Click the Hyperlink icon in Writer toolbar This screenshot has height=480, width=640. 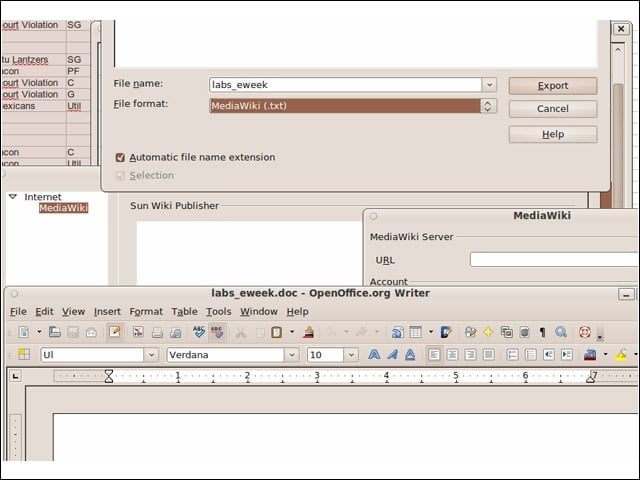(x=398, y=332)
